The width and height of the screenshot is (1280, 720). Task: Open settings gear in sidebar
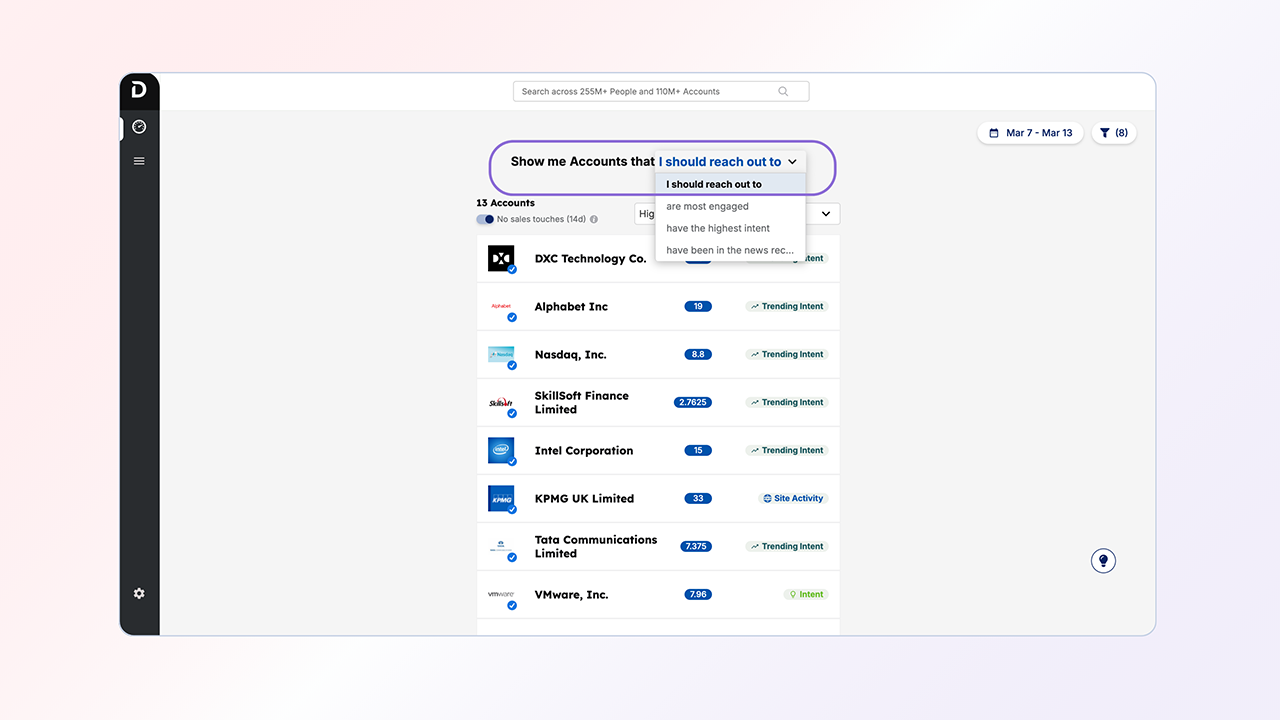(139, 593)
